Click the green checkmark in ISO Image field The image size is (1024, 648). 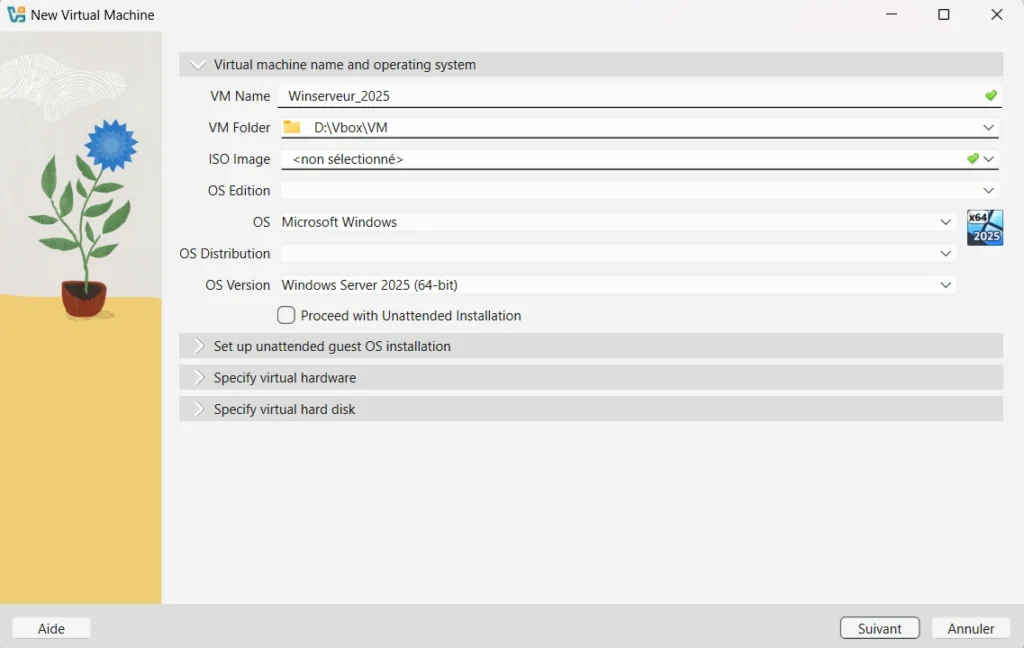972,158
